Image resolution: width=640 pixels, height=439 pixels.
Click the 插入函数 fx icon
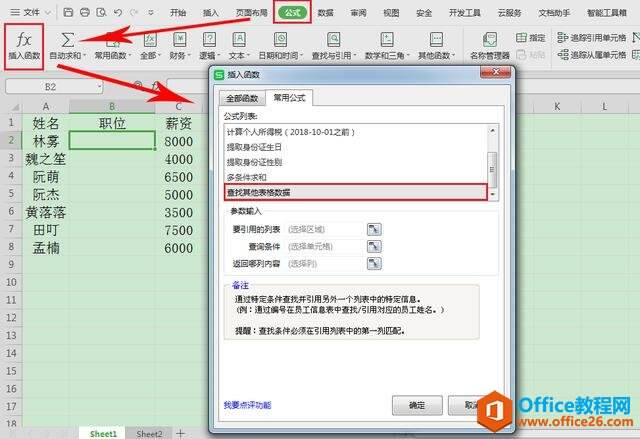(24, 40)
